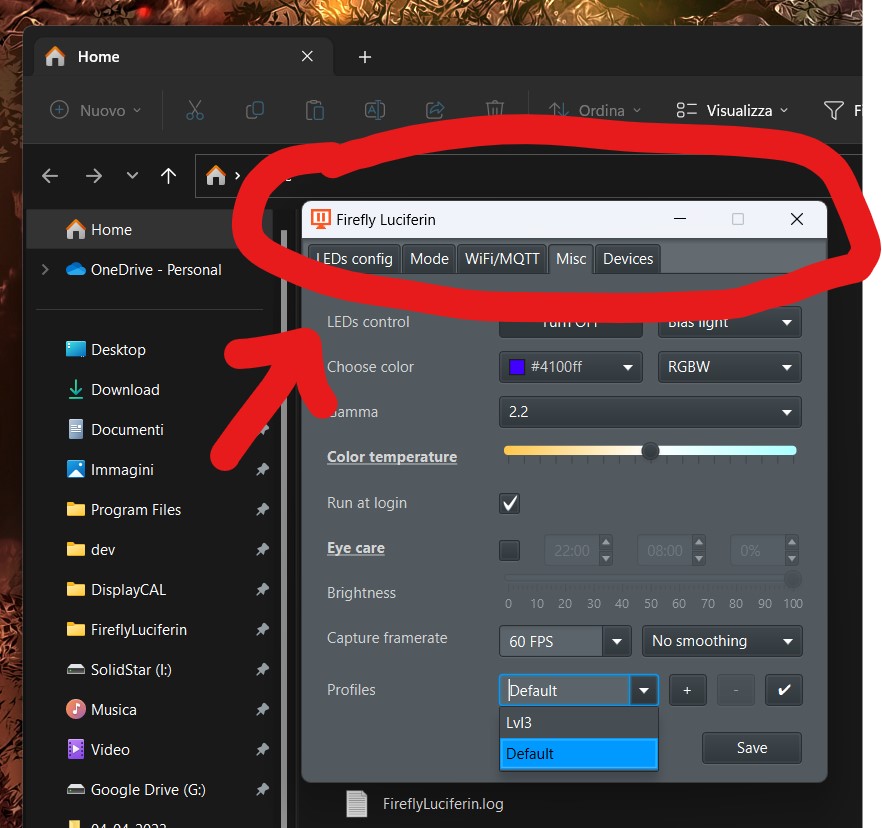Switch to the WiFi/MQTT tab
The height and width of the screenshot is (828, 882).
pos(502,259)
